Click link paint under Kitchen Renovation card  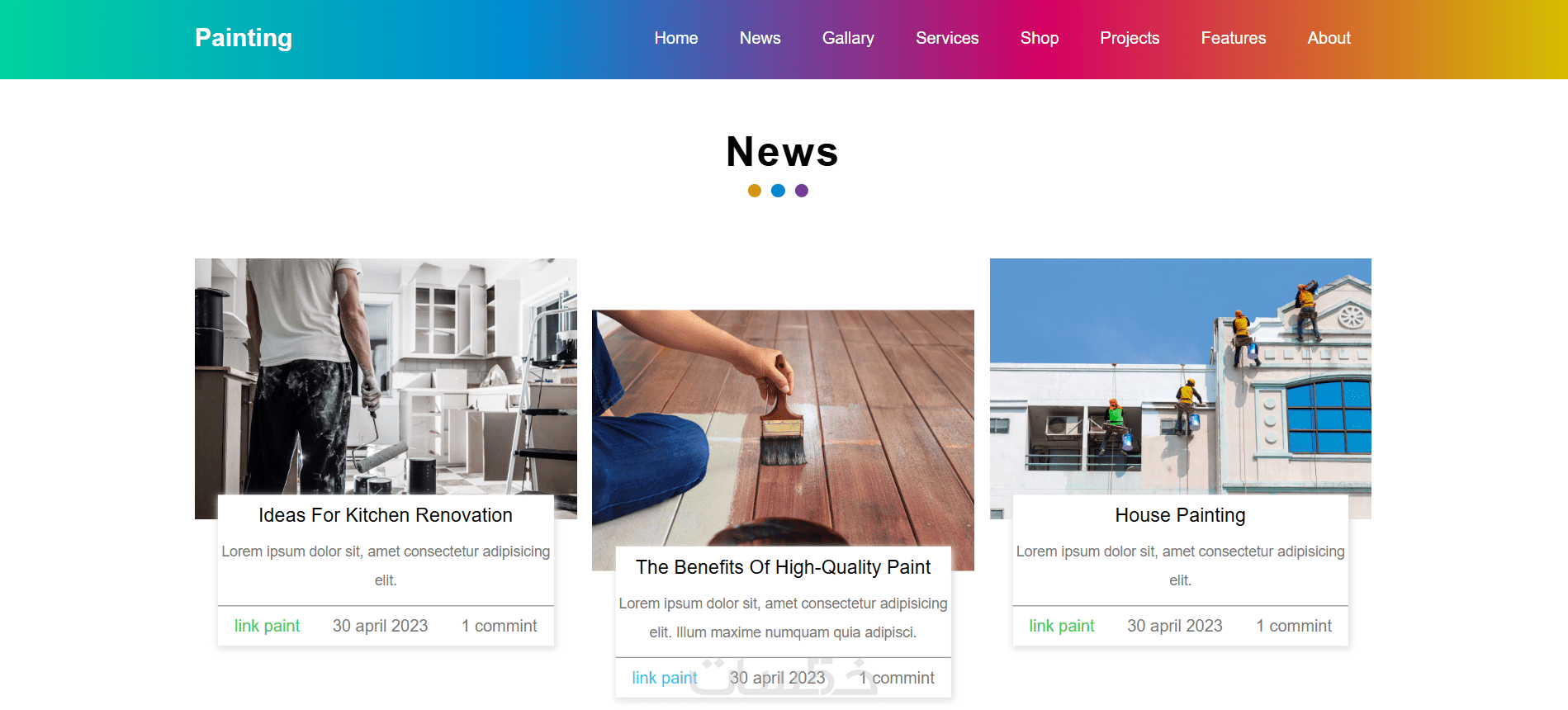267,626
